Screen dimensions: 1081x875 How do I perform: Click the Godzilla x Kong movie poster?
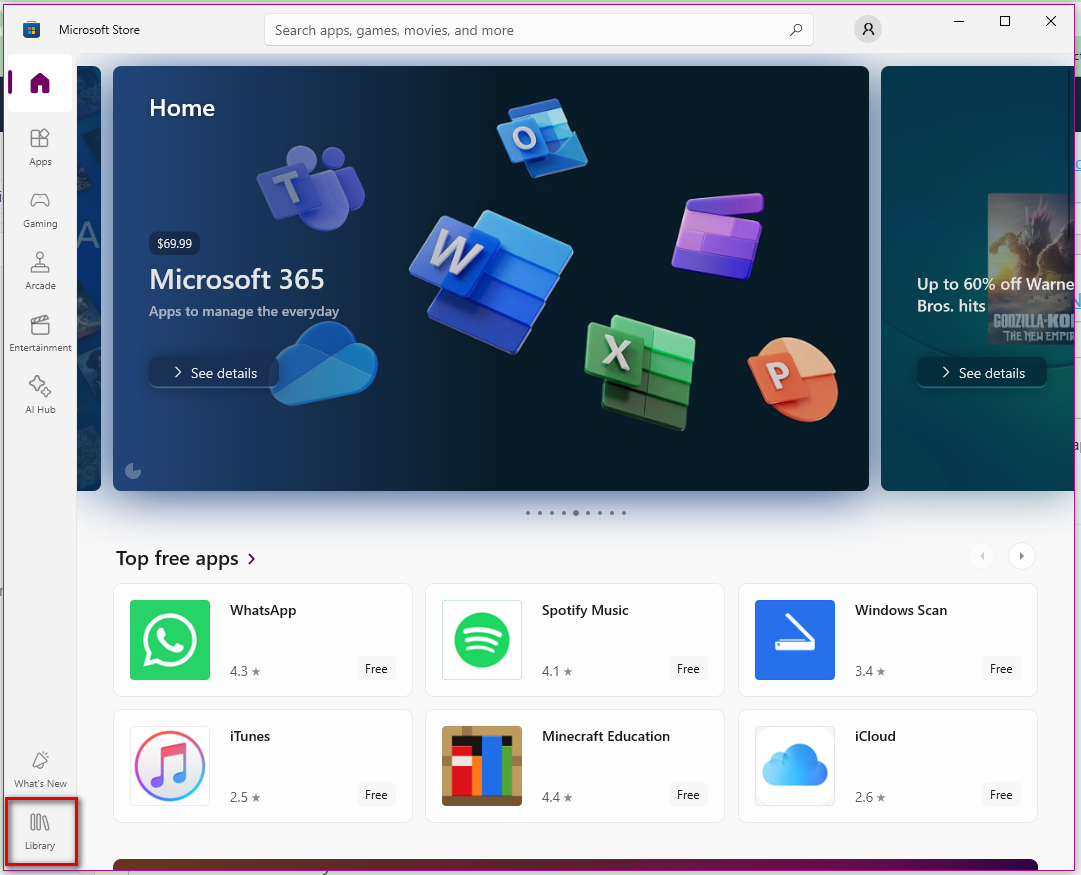1031,269
